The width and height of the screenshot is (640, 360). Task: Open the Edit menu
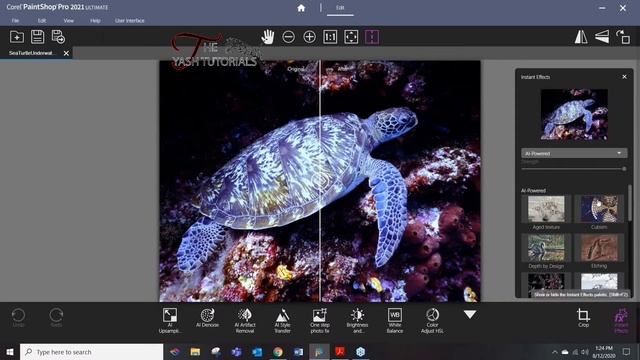click(42, 20)
